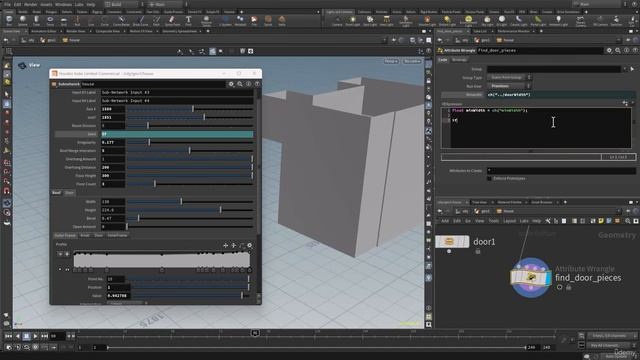This screenshot has height=360, width=640.
Task: Select the File shelf tool
Action: point(254,21)
